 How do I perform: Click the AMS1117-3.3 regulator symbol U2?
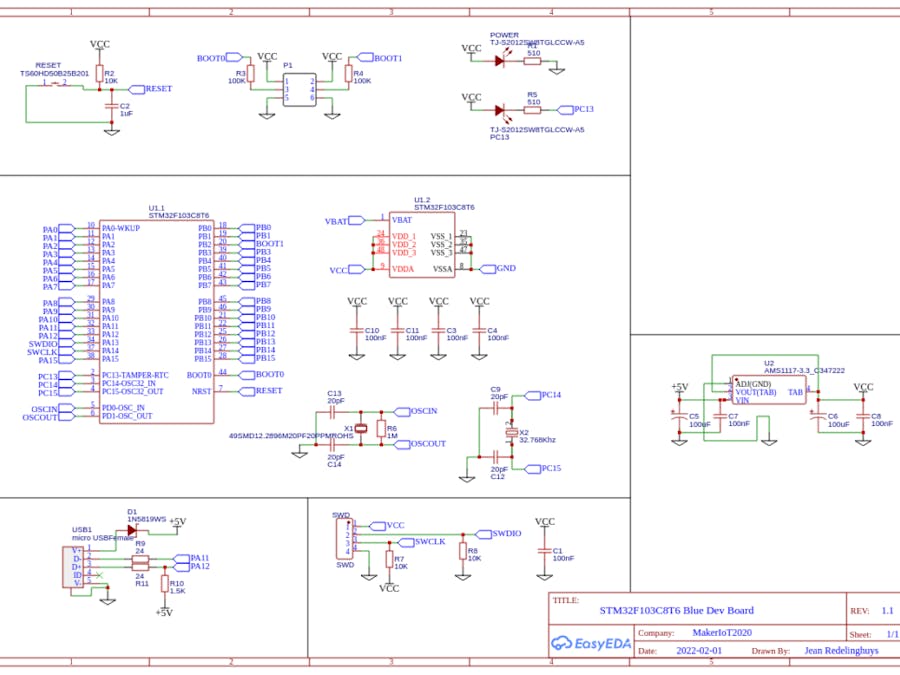(770, 392)
